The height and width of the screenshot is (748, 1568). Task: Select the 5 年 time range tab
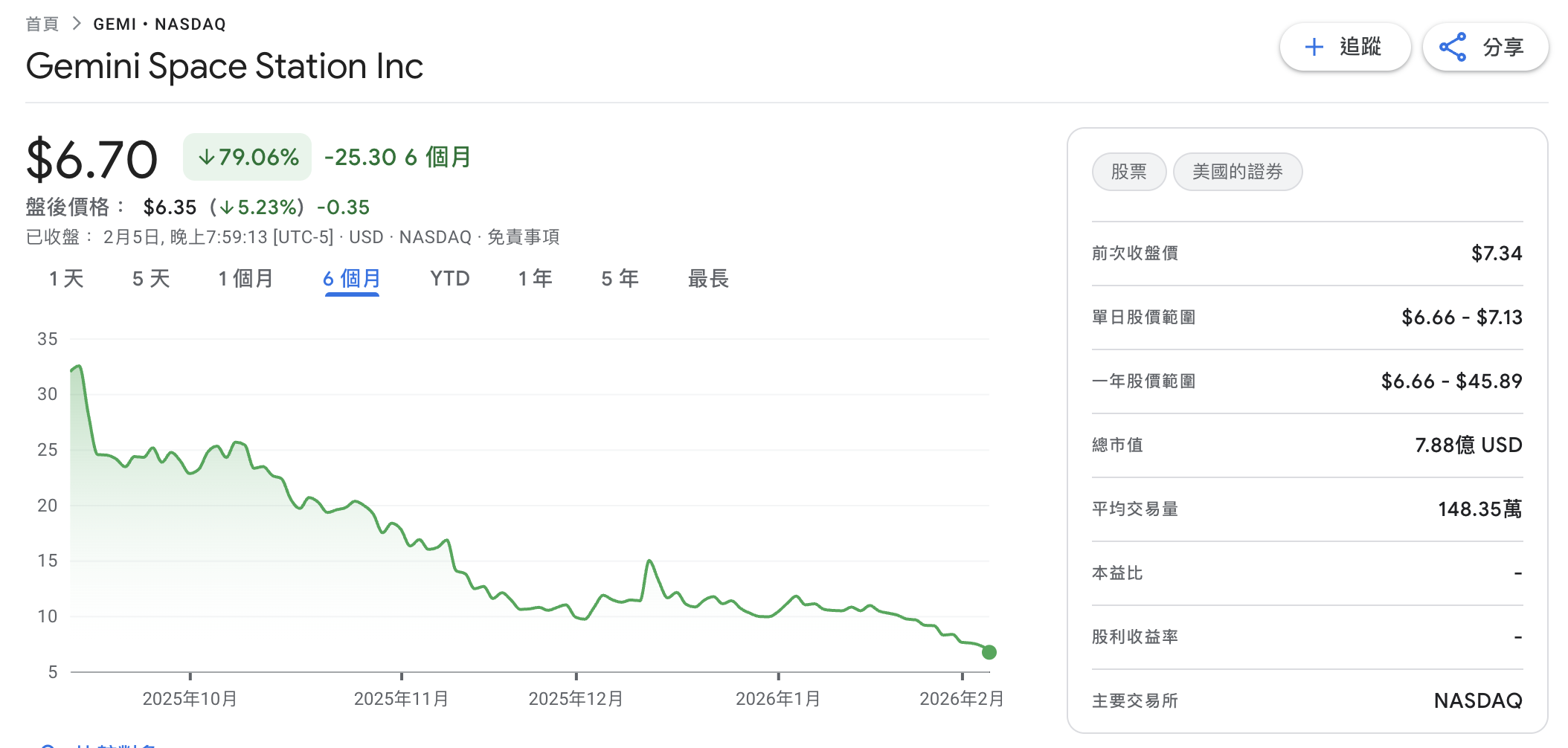620,279
